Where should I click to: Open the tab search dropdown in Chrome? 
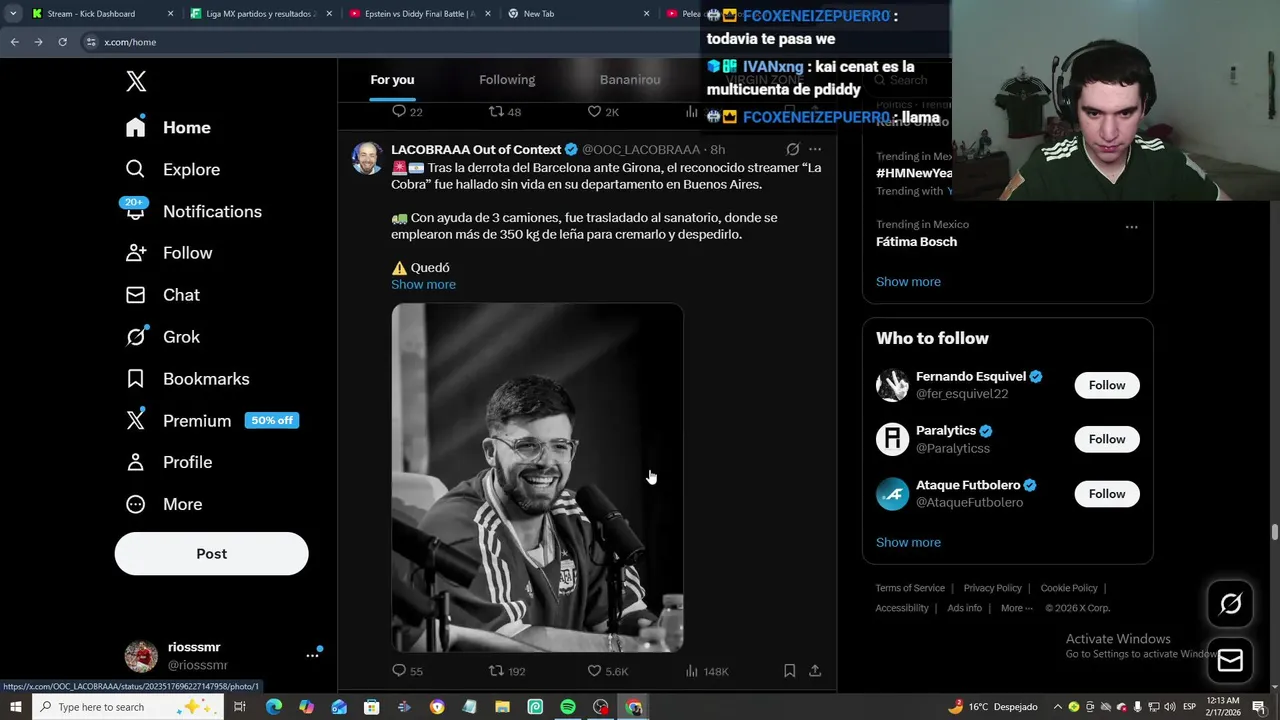[12, 14]
